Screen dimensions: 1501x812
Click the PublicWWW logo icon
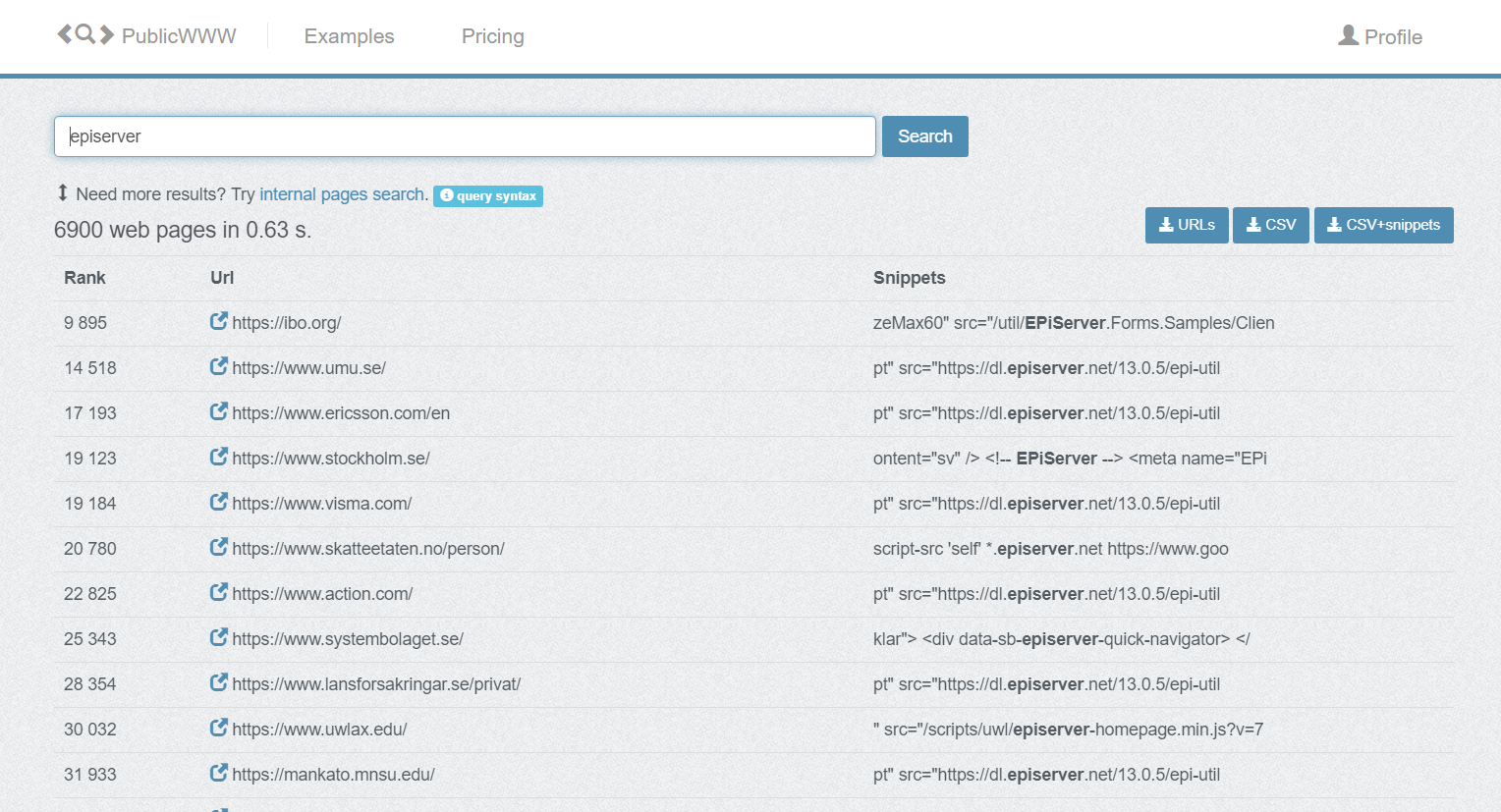85,34
